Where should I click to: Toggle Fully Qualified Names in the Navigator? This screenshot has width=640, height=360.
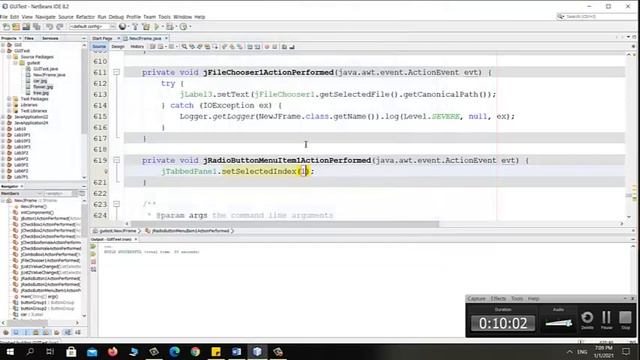(x=57, y=333)
